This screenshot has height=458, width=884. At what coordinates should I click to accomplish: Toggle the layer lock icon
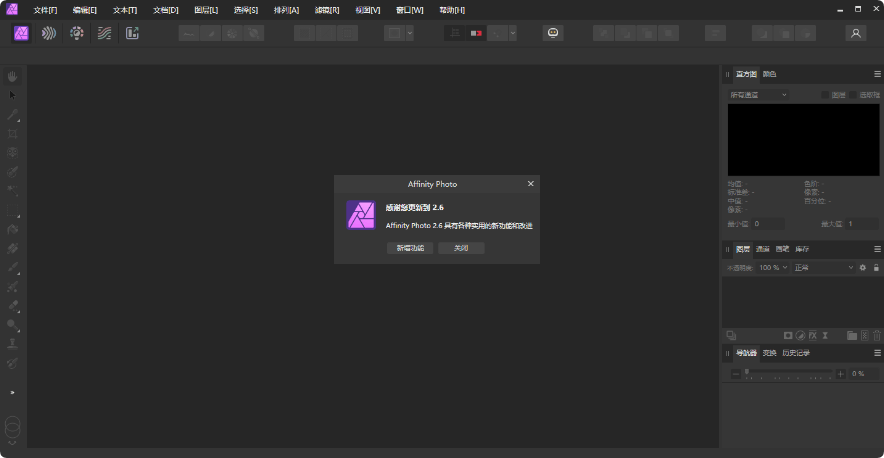pyautogui.click(x=876, y=268)
